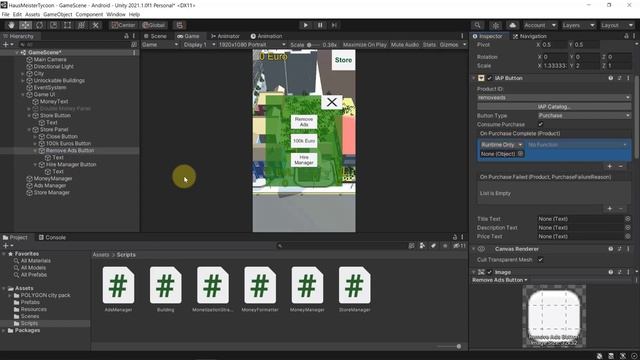The image size is (640, 360).
Task: Open IAP Button component help icon
Action: [611, 78]
